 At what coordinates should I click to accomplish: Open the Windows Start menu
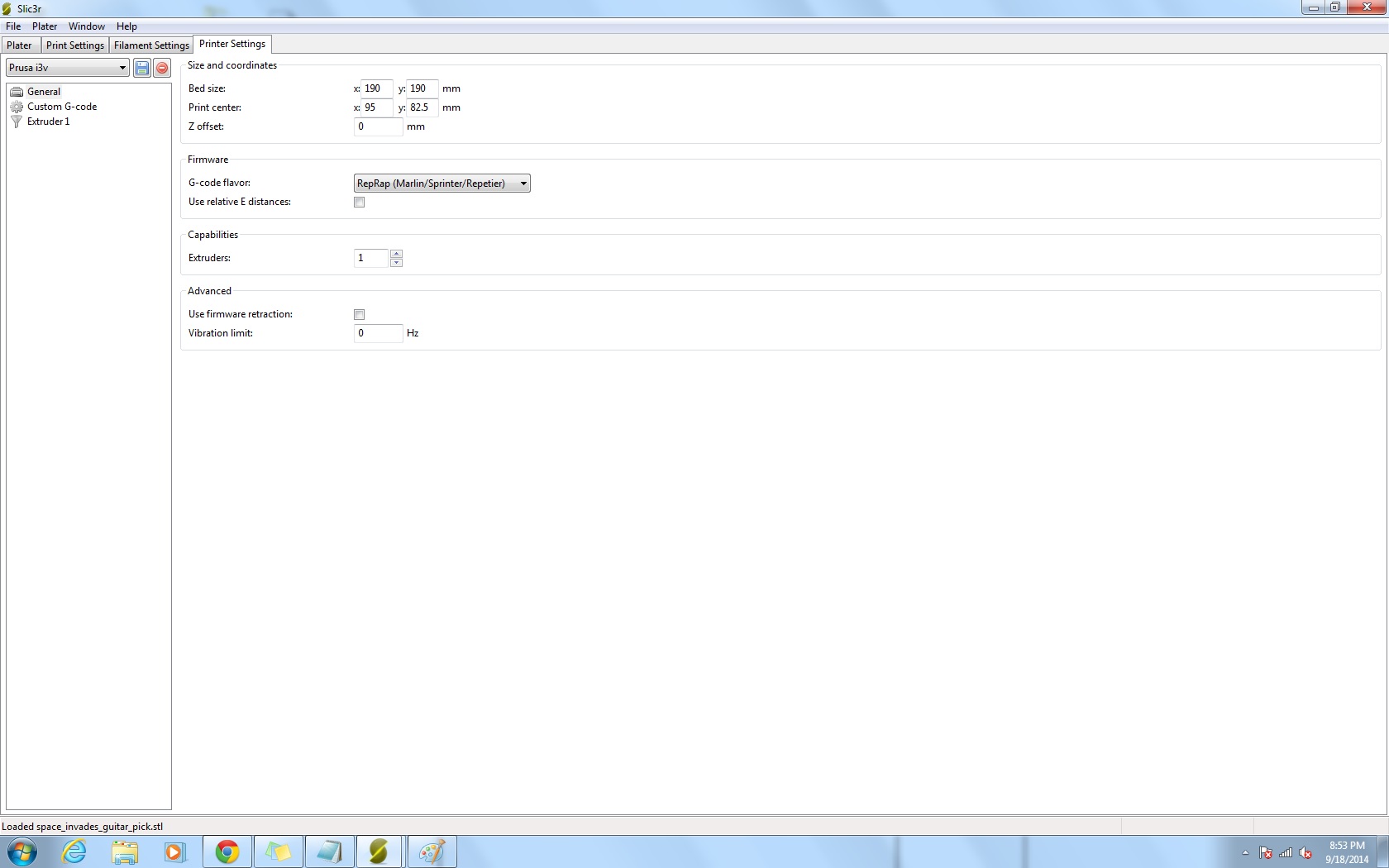tap(22, 851)
